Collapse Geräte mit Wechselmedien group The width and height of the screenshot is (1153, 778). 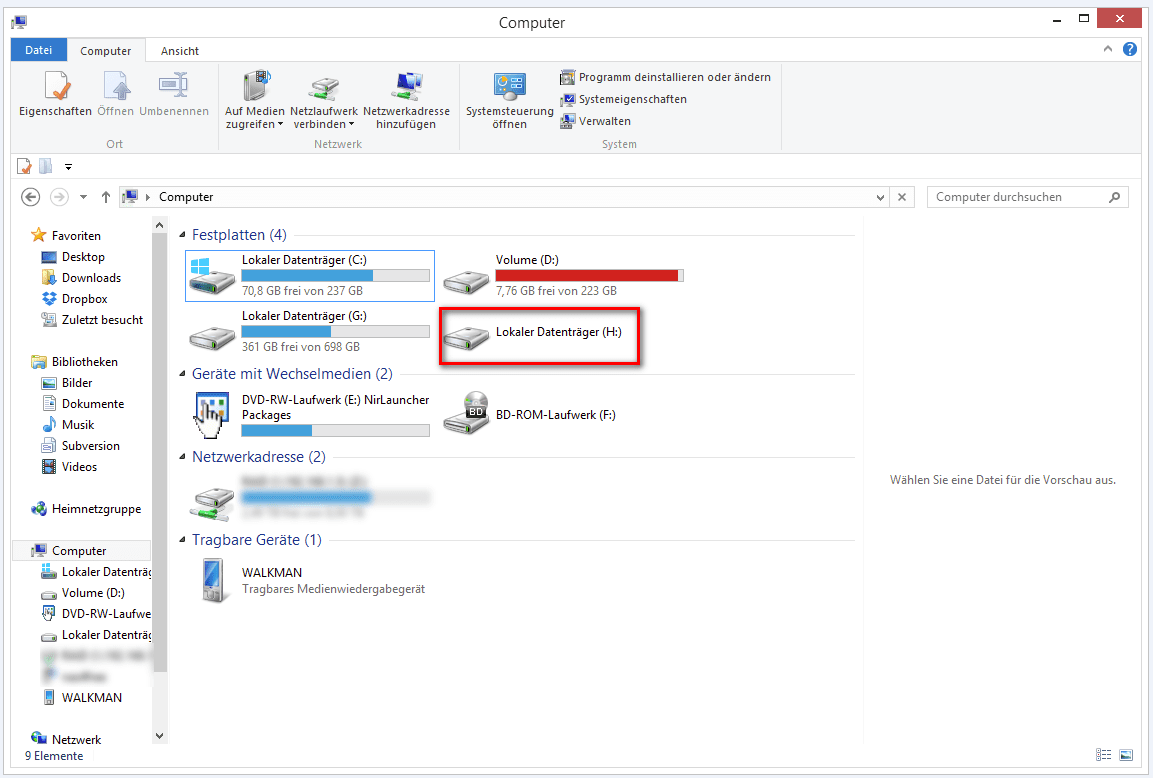pyautogui.click(x=182, y=374)
